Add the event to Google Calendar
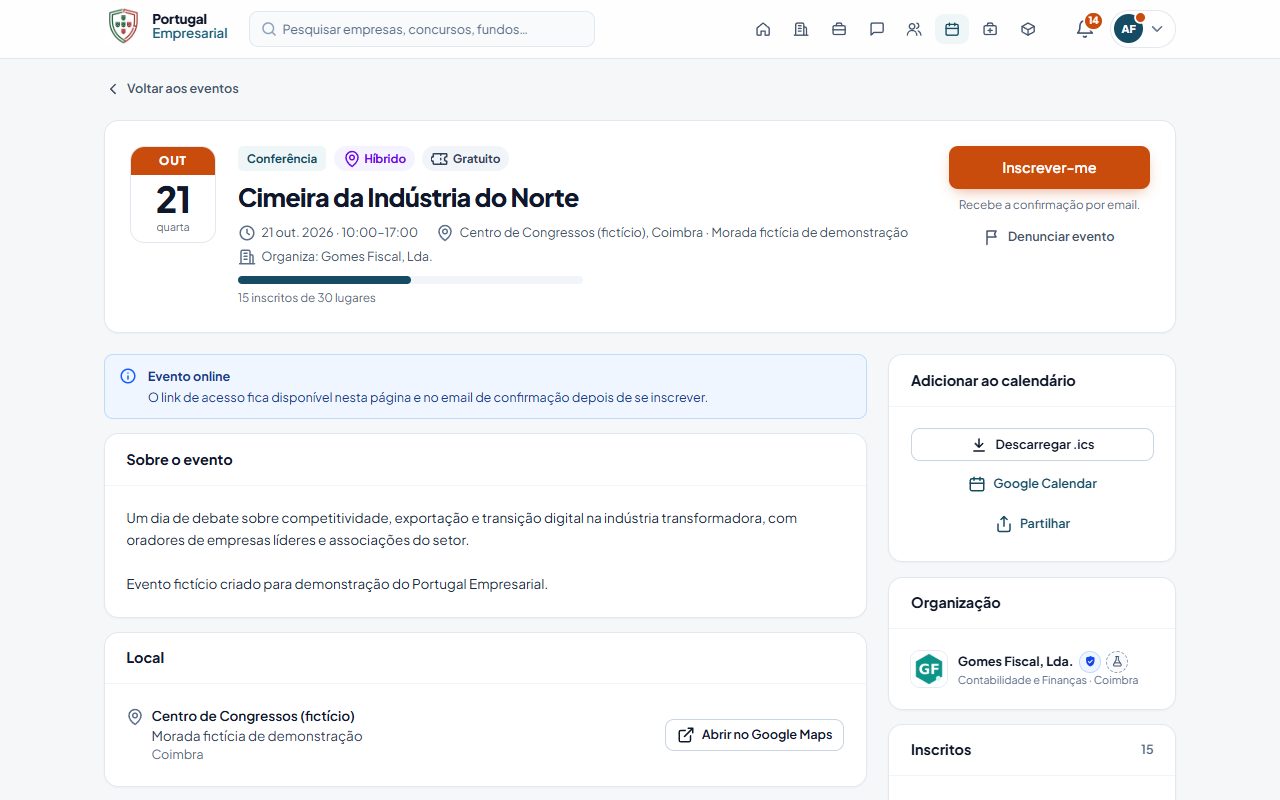 coord(1032,484)
